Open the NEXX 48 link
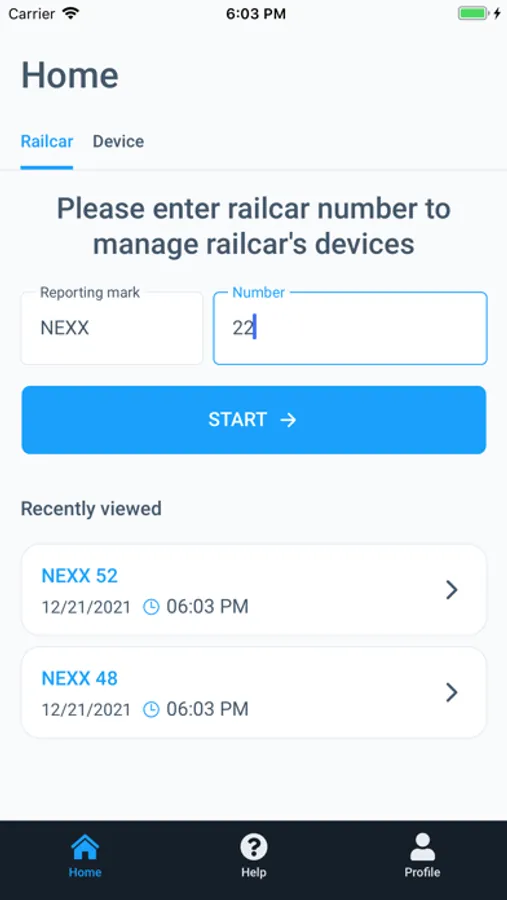Viewport: 507px width, 900px height. coord(80,678)
